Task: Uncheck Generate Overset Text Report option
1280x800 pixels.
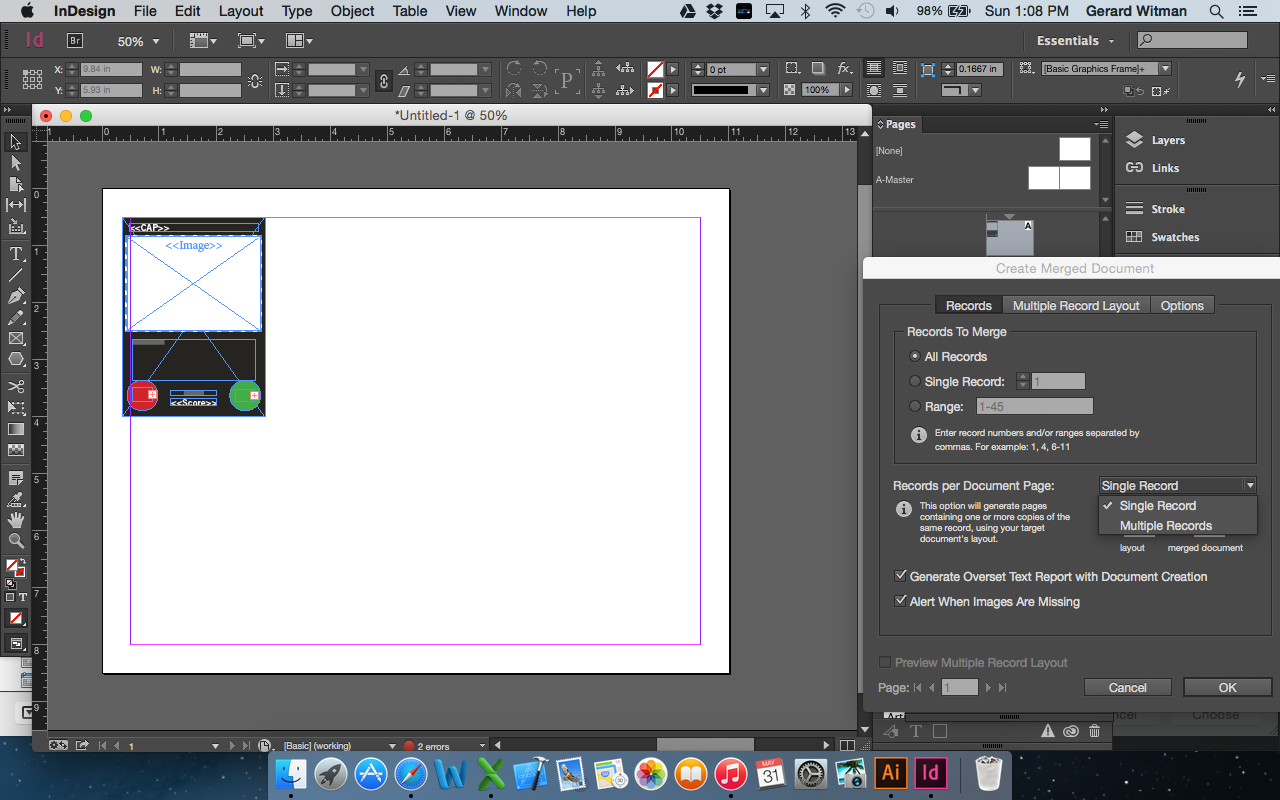Action: [x=901, y=575]
